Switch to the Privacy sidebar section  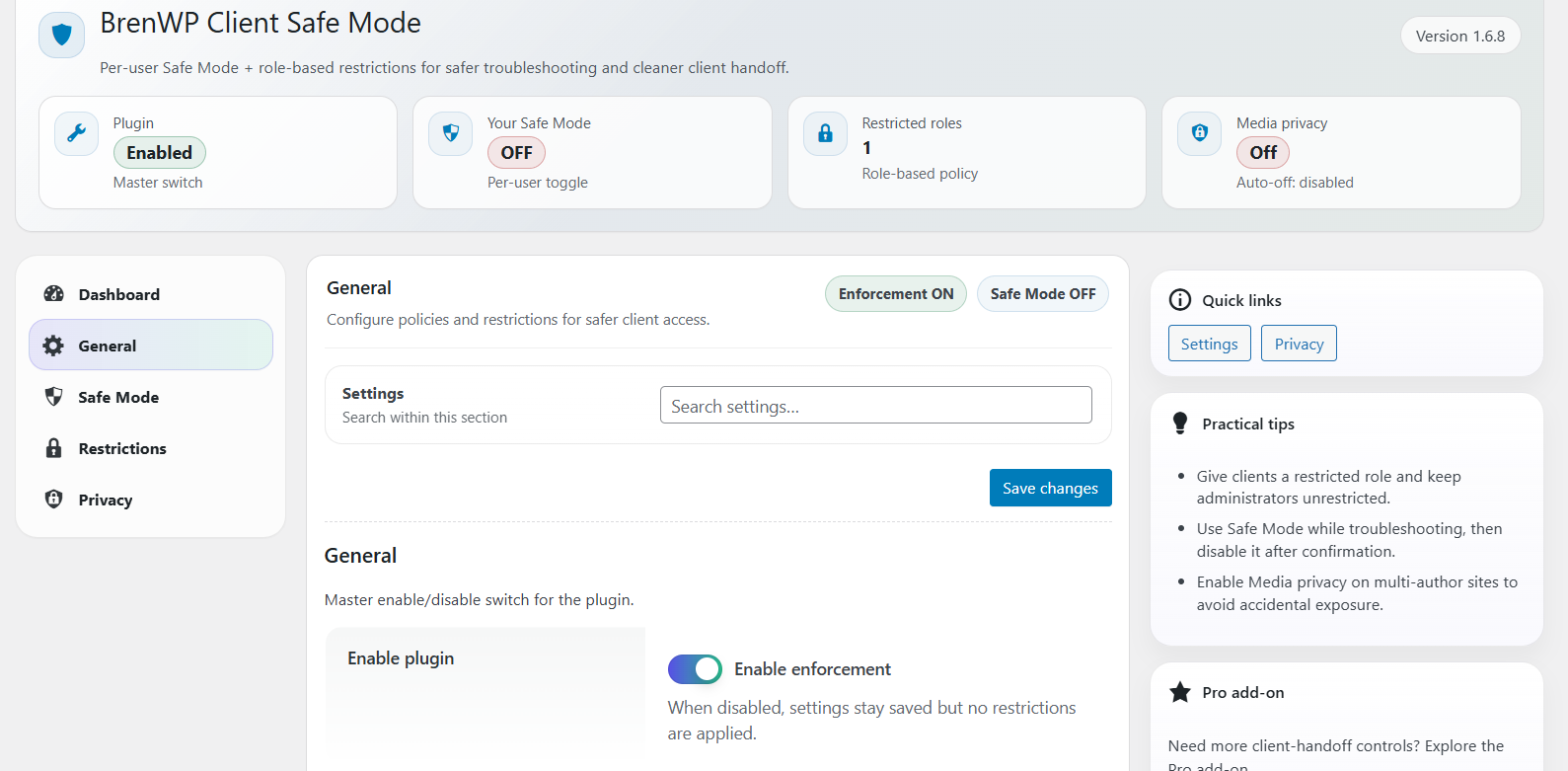(105, 500)
